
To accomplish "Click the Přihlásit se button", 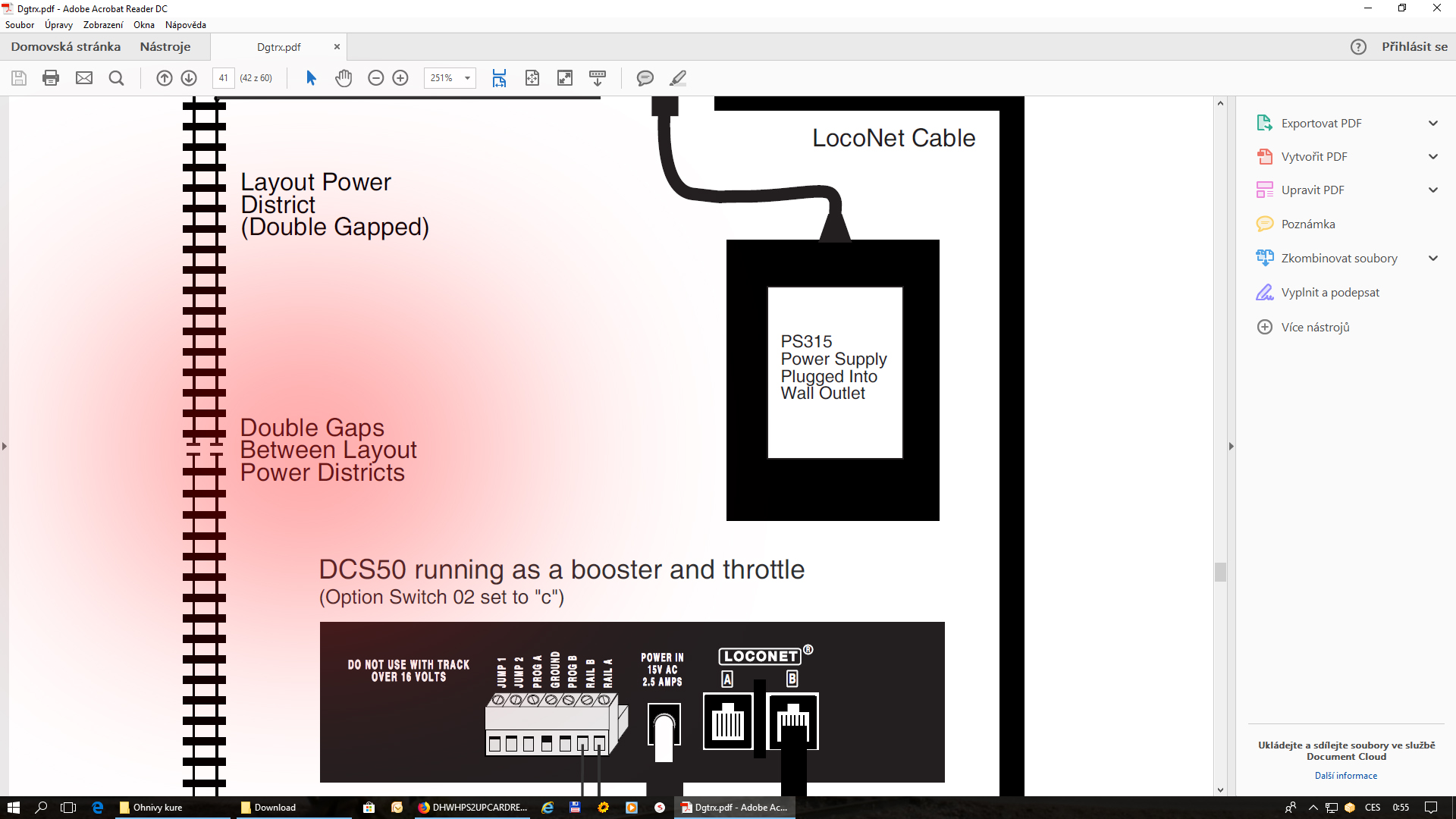I will pos(1414,47).
